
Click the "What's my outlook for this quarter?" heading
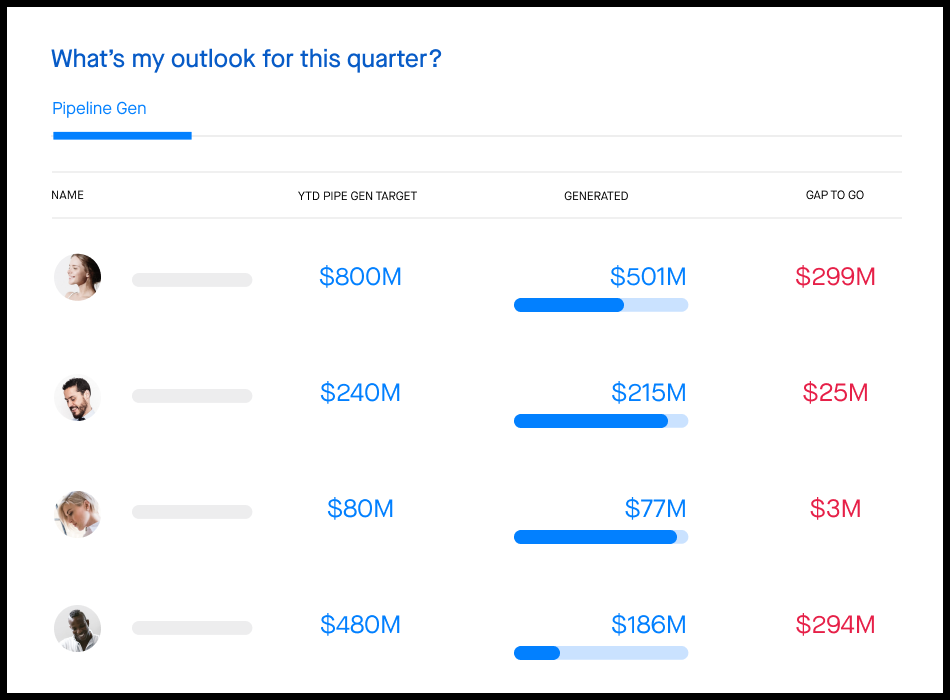246,59
